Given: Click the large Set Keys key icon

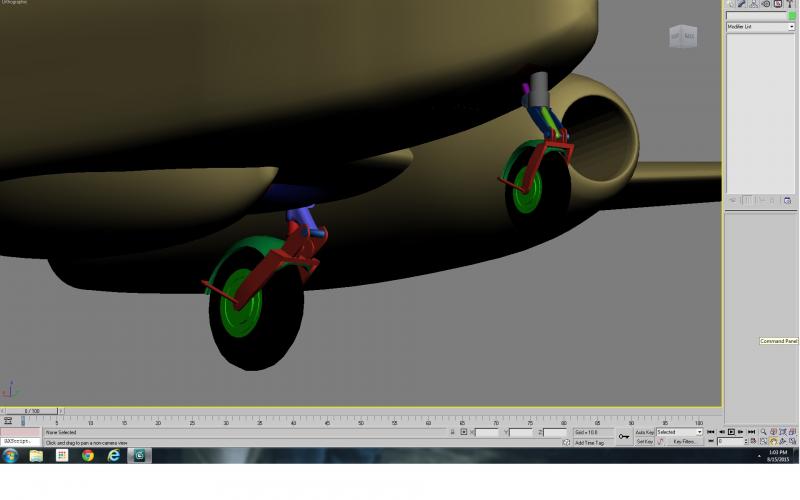Looking at the screenshot, I should click(x=623, y=437).
